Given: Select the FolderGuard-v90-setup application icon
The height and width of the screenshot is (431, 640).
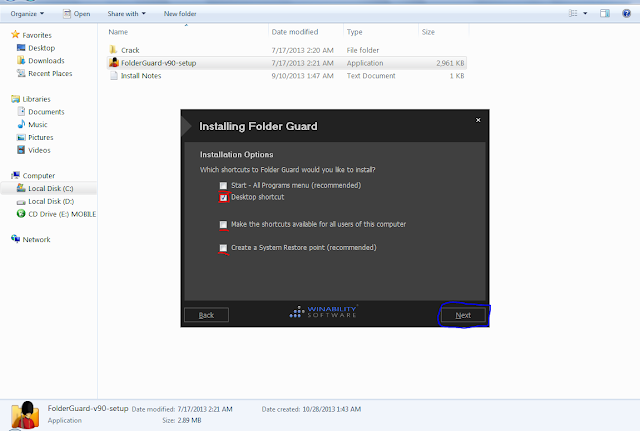Looking at the screenshot, I should (114, 62).
